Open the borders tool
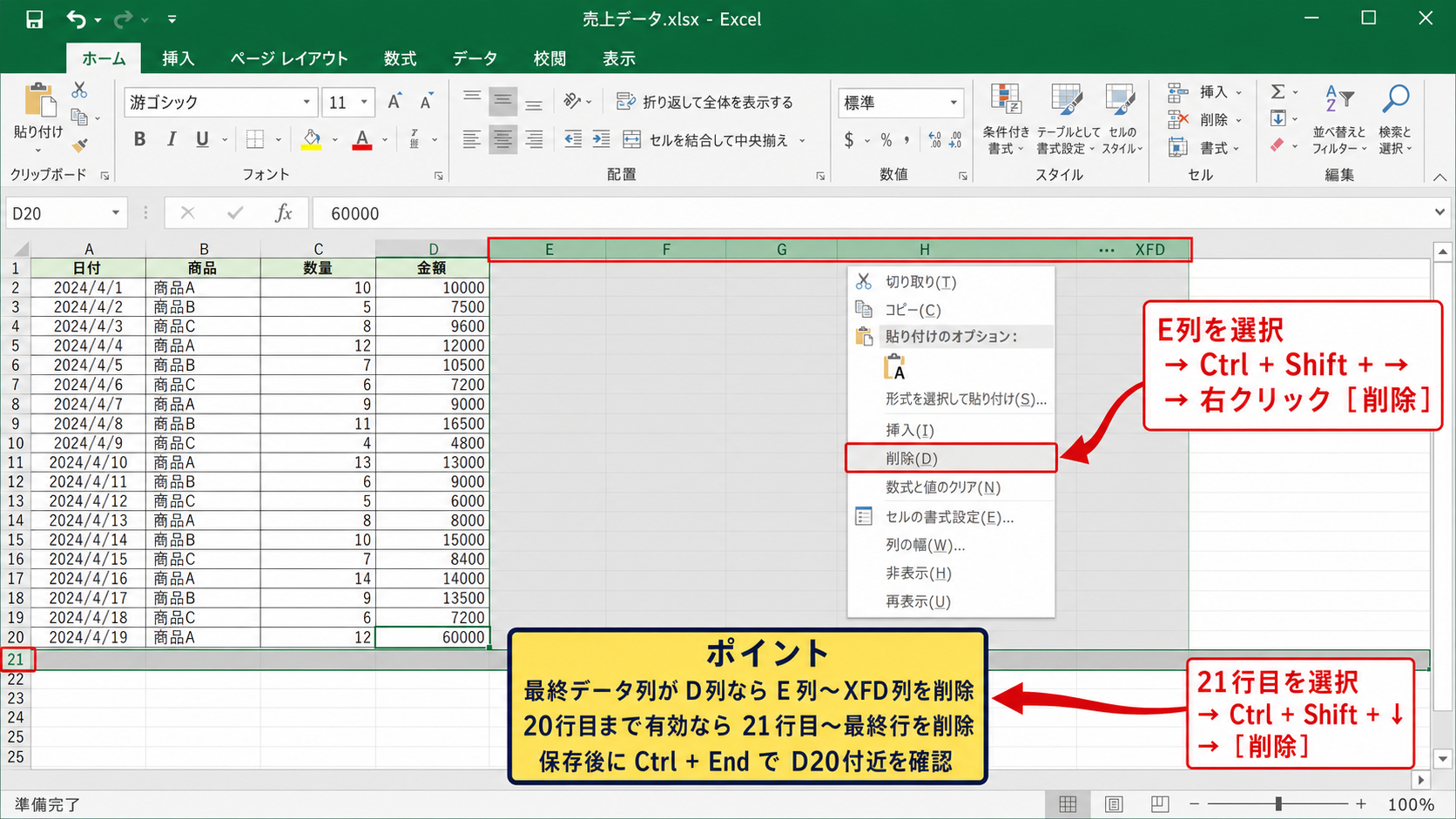 (x=255, y=139)
